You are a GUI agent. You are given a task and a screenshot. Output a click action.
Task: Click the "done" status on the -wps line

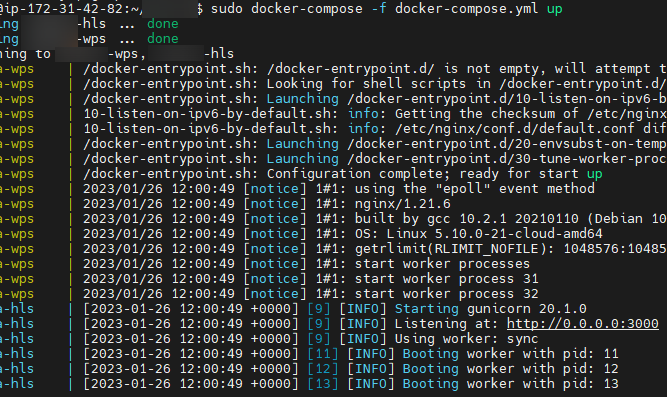point(162,39)
